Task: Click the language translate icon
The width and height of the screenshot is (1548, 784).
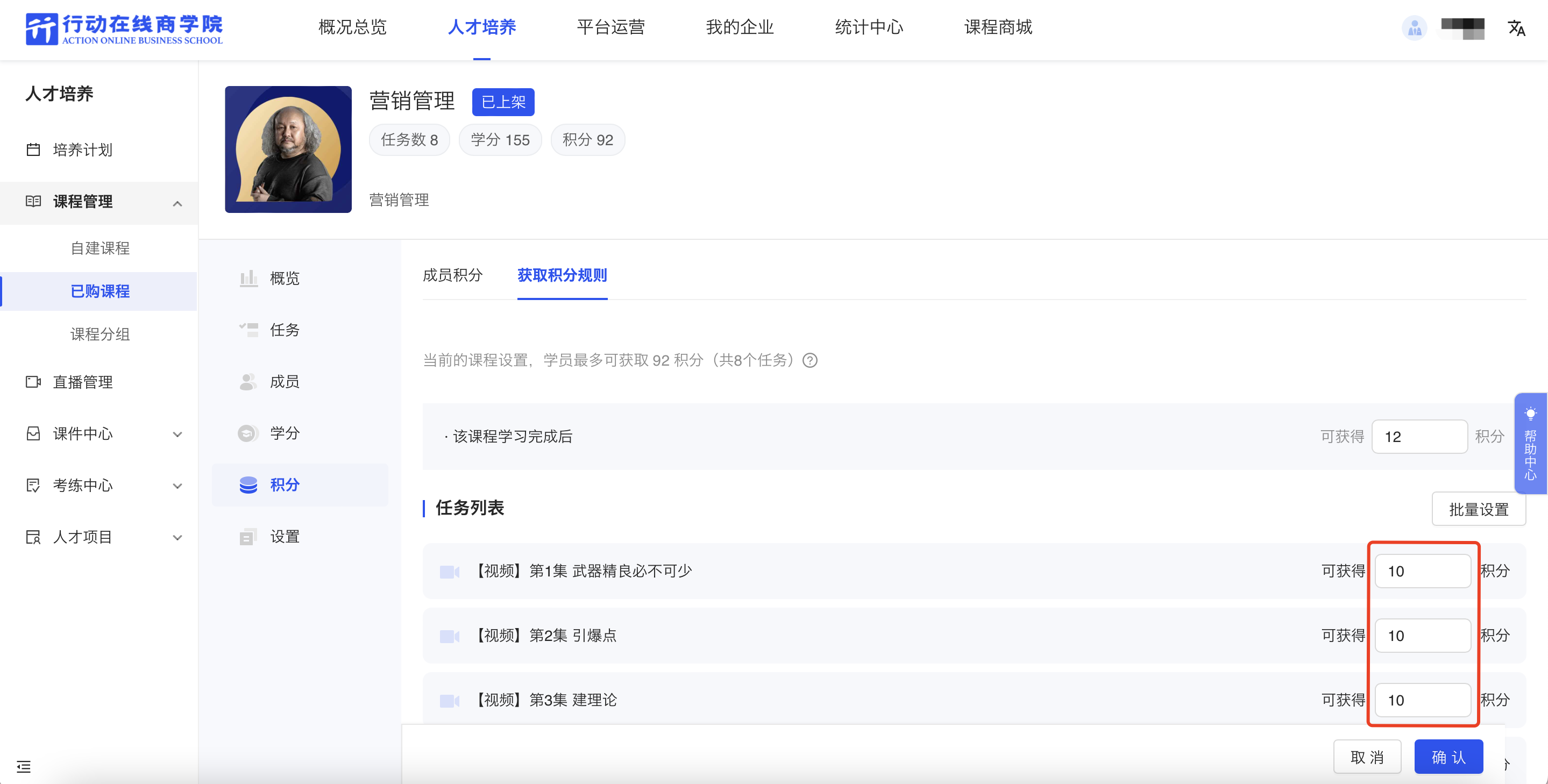Action: 1516,27
